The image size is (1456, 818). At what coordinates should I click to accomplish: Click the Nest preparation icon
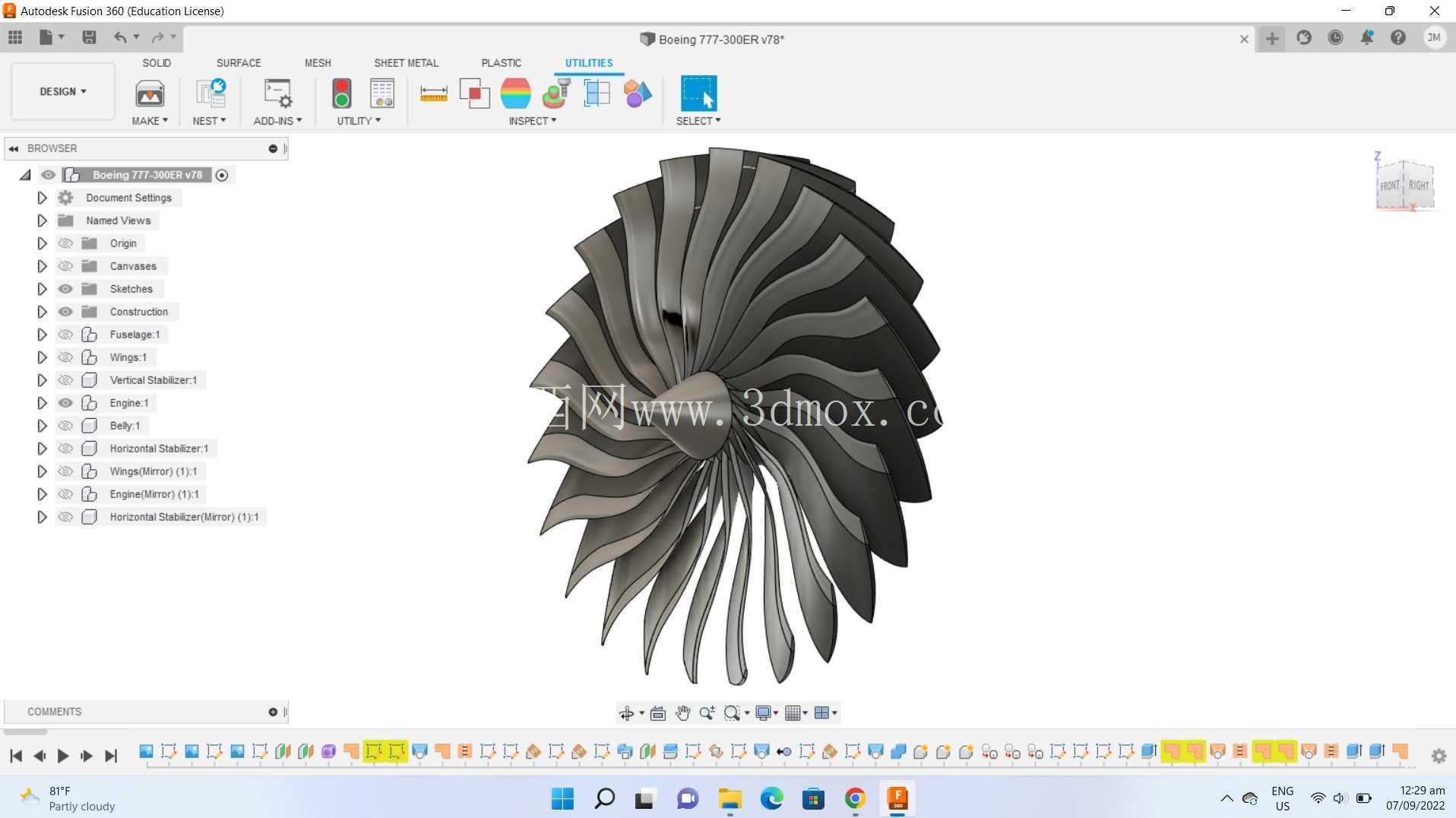[210, 93]
